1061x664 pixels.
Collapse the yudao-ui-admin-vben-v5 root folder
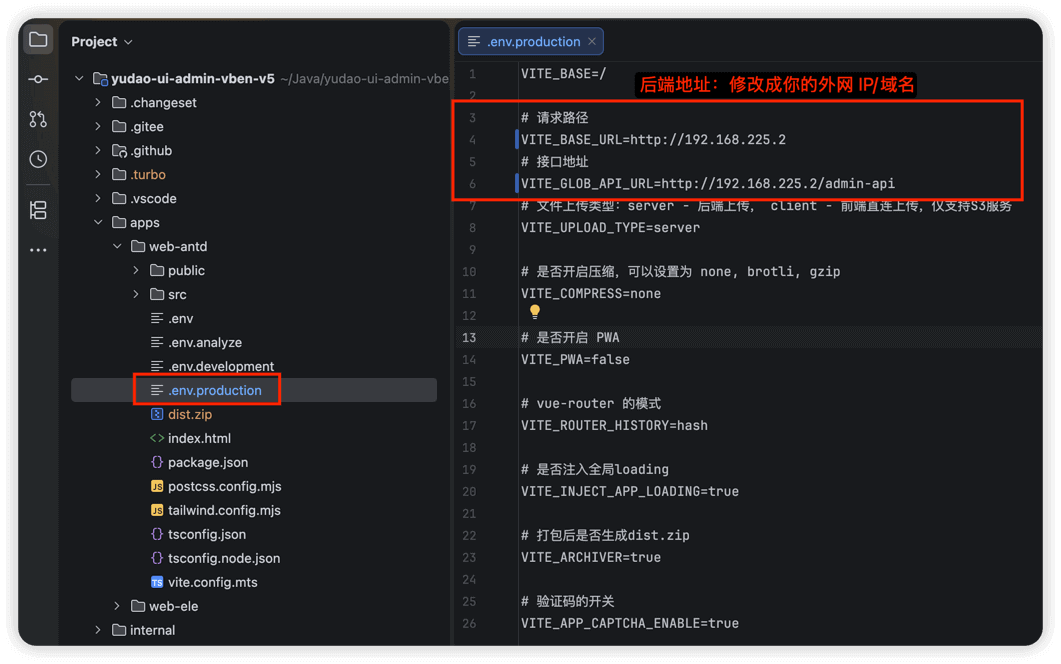click(79, 79)
